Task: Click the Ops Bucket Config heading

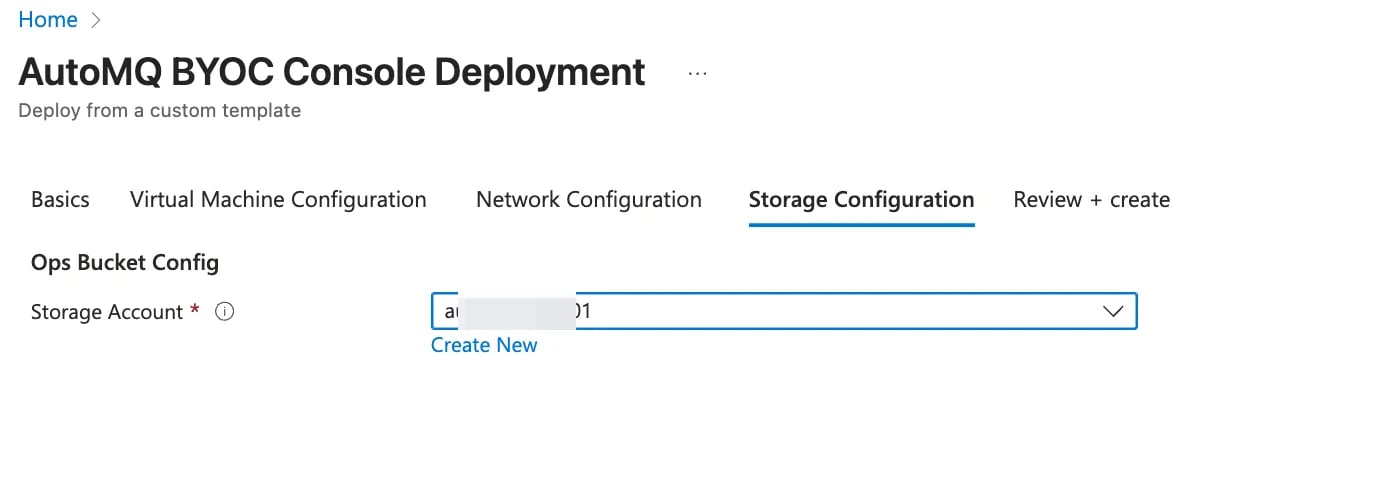Action: [125, 263]
